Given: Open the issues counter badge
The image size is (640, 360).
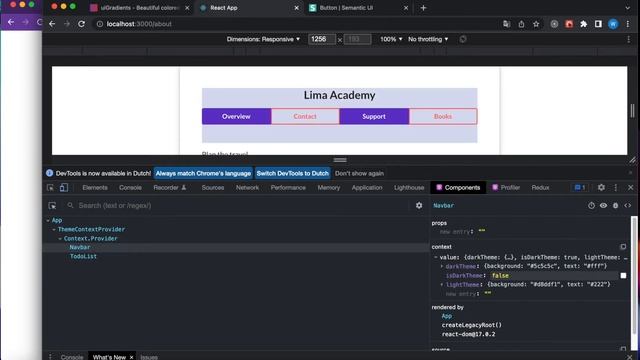Looking at the screenshot, I should (x=580, y=187).
